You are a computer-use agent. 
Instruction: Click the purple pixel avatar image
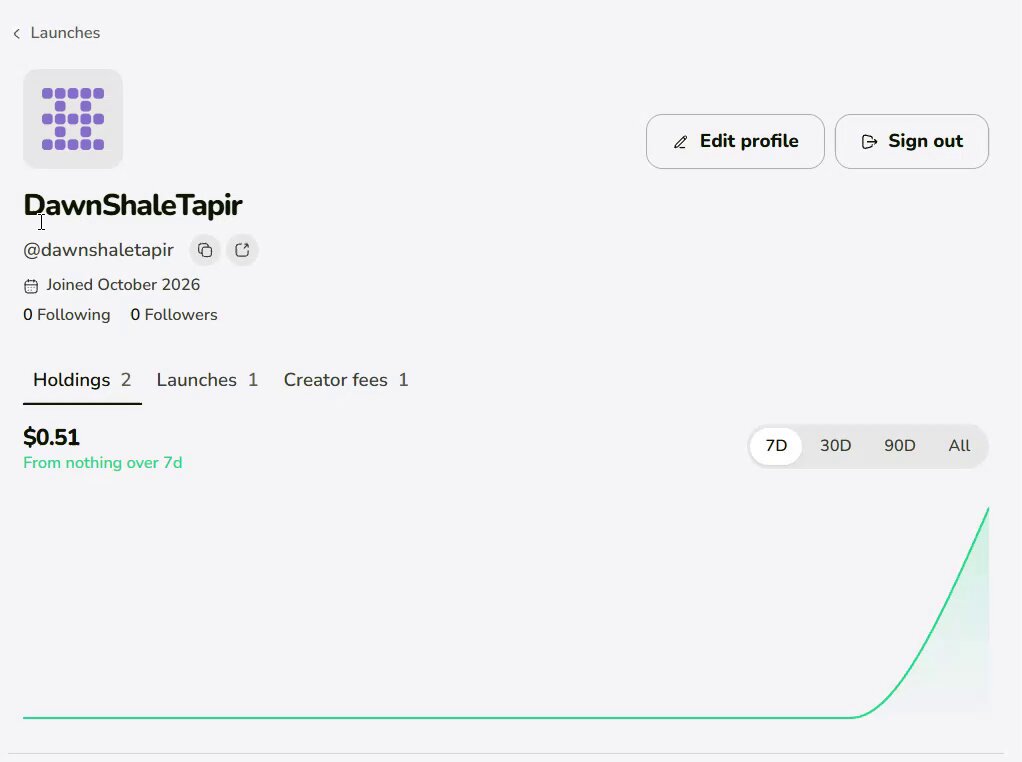click(73, 119)
